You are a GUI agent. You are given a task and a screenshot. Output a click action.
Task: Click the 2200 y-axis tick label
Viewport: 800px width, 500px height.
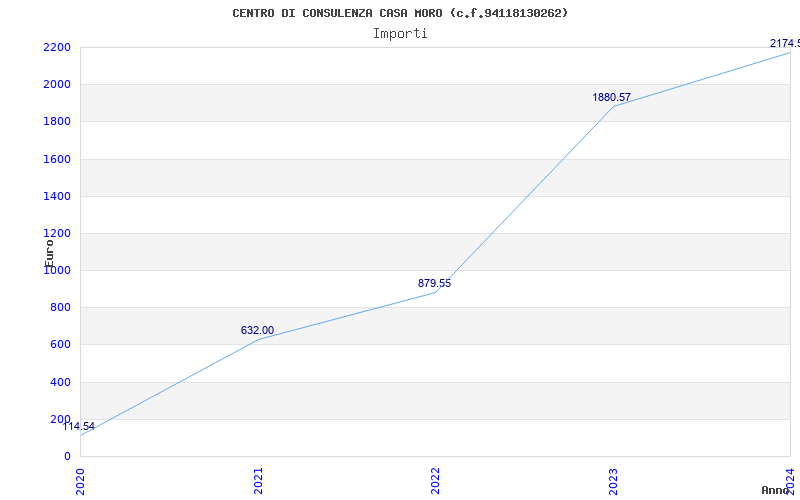coord(57,47)
